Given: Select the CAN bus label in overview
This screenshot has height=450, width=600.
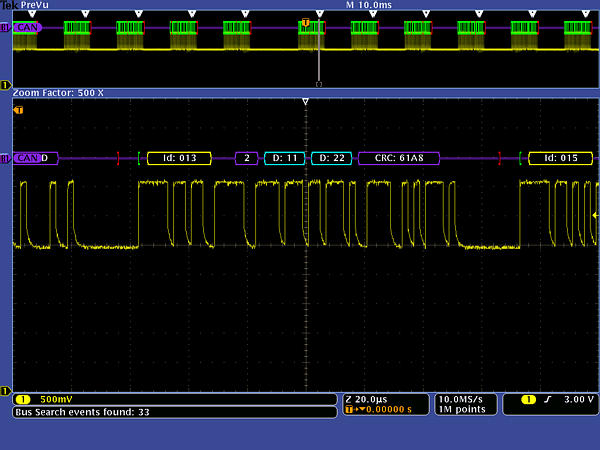Looking at the screenshot, I should coord(28,28).
